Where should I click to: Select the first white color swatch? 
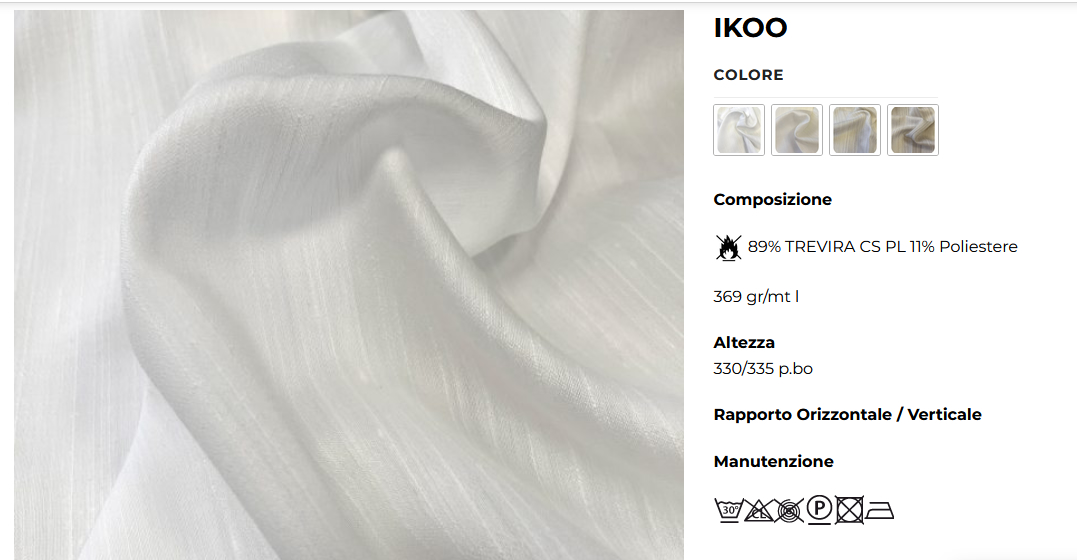(x=739, y=130)
